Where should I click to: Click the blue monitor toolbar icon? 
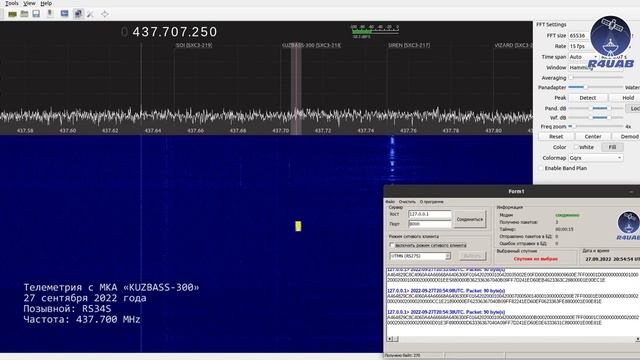click(x=64, y=14)
